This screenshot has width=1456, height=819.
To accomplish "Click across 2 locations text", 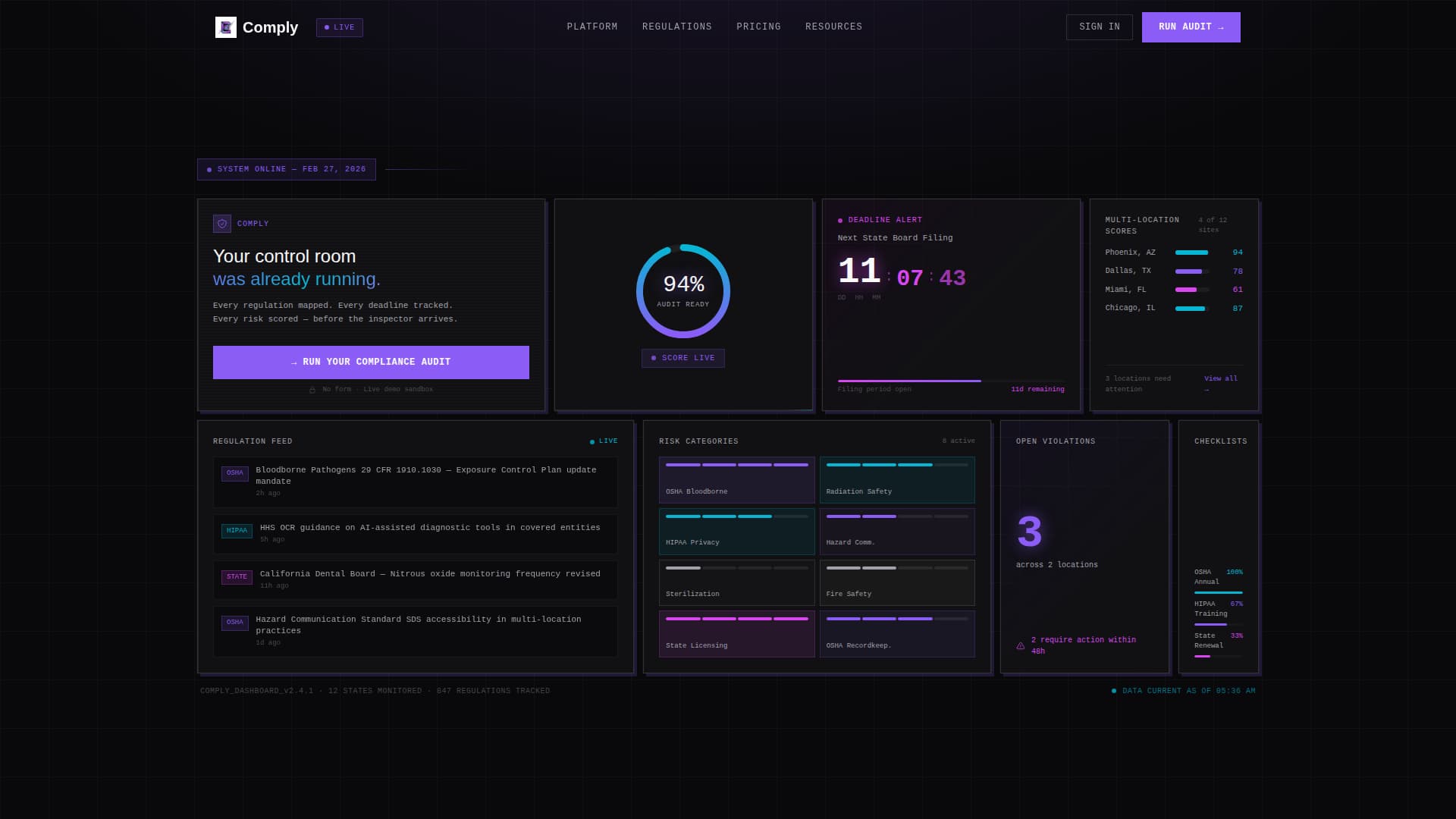I will coord(1057,565).
